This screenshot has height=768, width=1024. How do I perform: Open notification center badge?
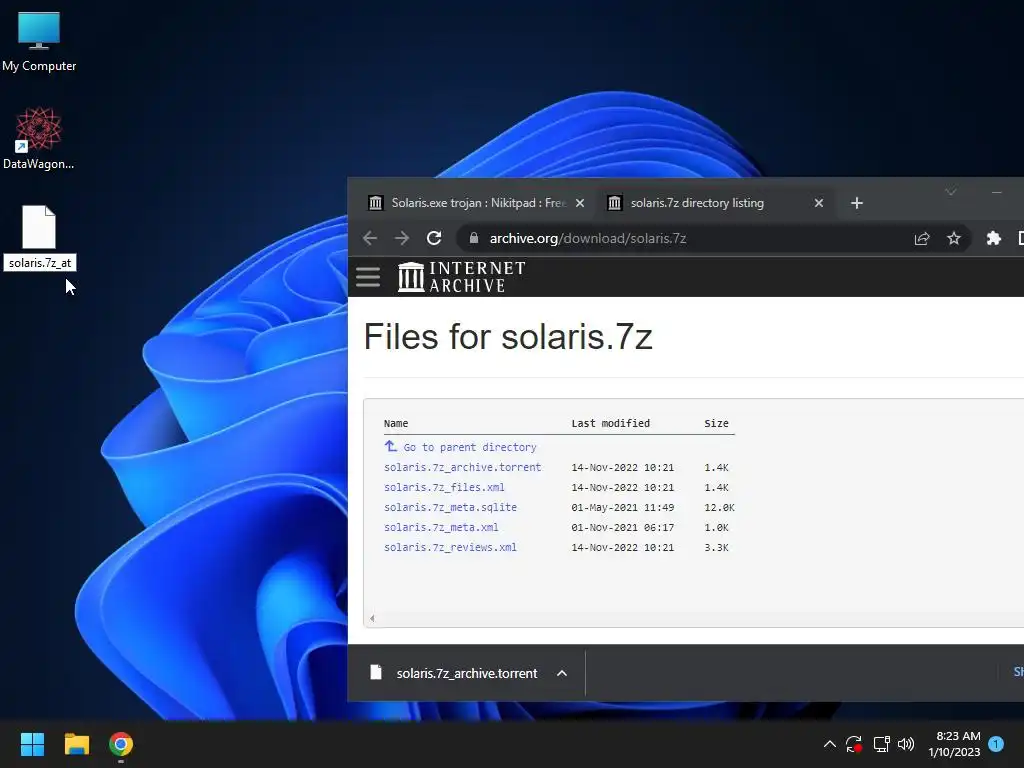tap(996, 744)
